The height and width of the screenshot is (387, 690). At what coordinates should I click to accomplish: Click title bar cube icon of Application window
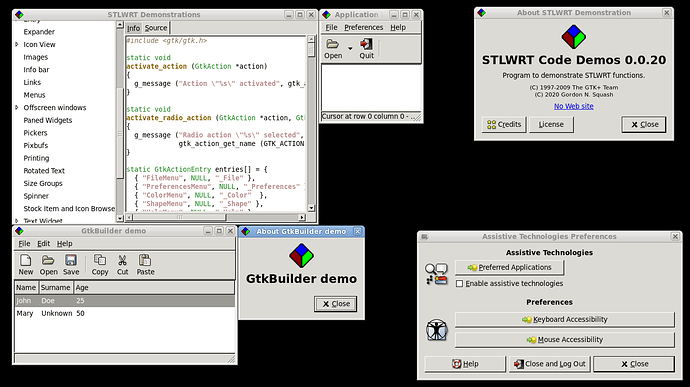[326, 15]
